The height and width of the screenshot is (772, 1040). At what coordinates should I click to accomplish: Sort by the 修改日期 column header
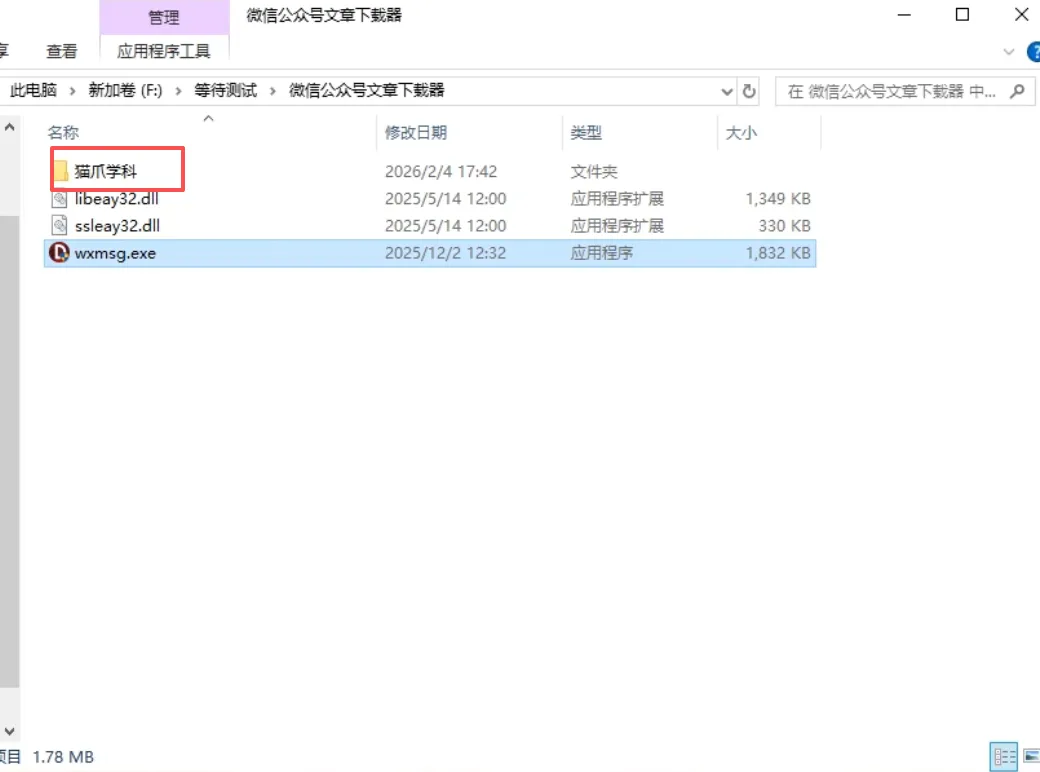click(x=416, y=133)
